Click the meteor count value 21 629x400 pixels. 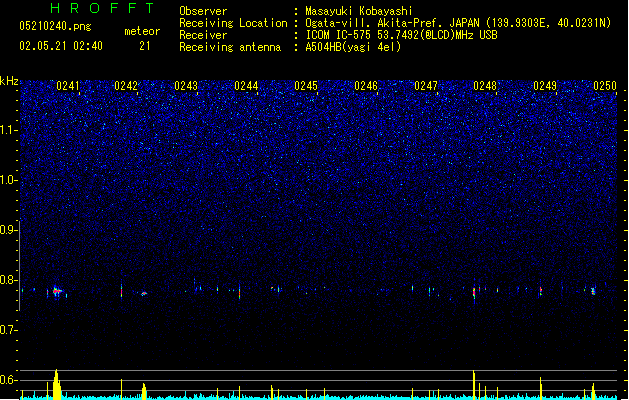(145, 46)
